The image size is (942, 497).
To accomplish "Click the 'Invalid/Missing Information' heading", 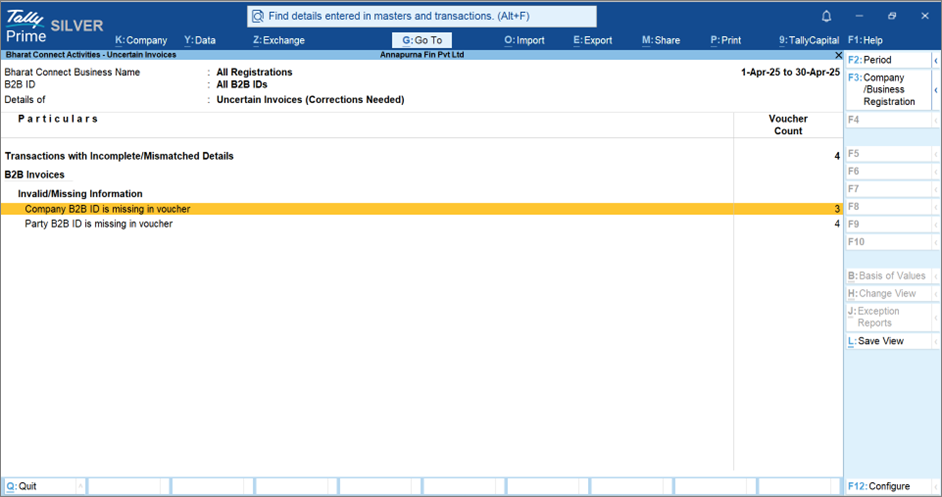I will (x=80, y=194).
